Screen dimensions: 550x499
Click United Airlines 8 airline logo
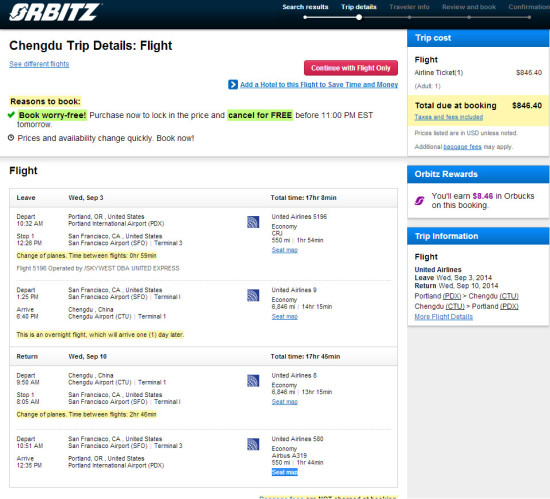pos(253,381)
